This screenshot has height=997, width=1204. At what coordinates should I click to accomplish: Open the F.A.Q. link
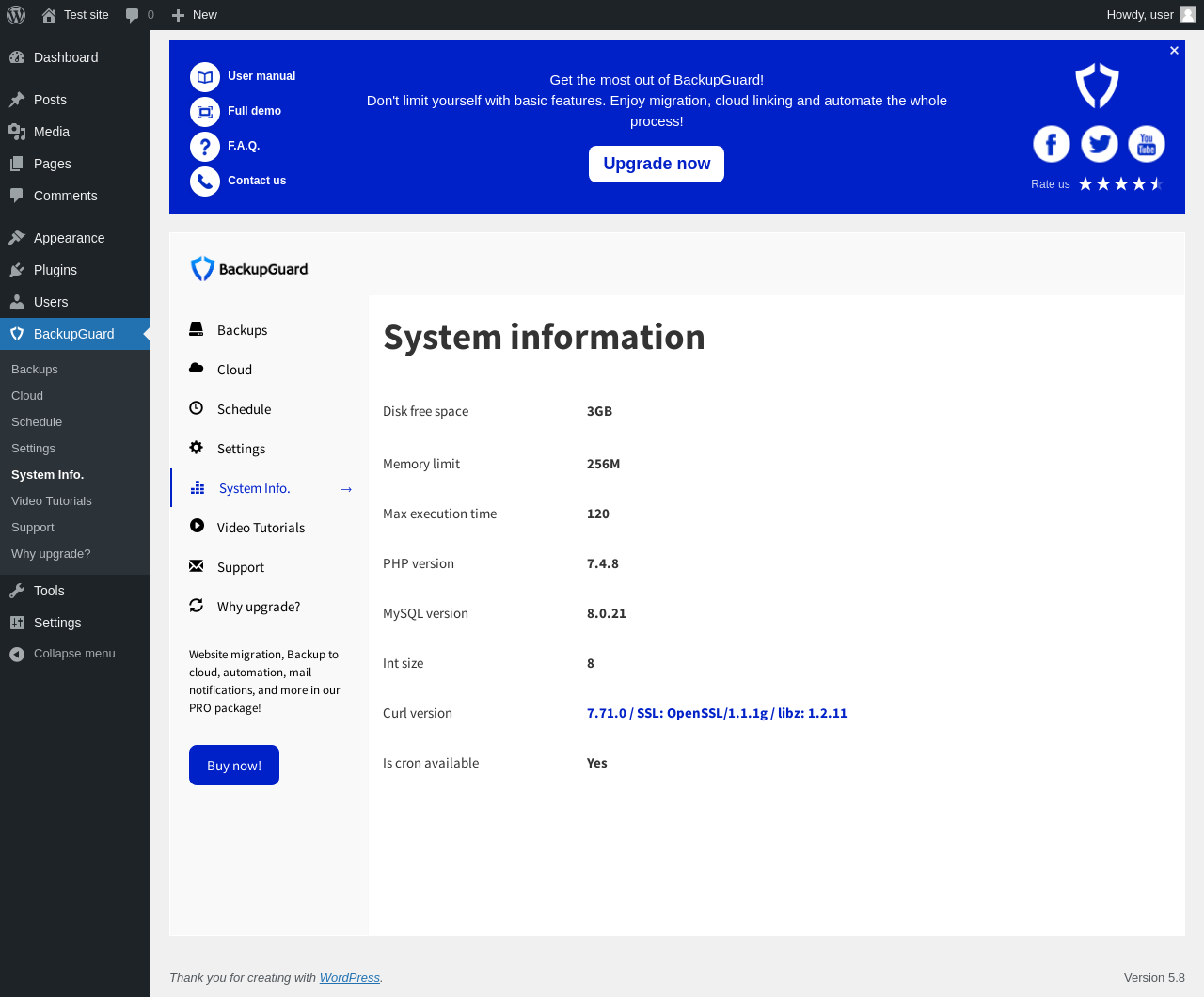click(244, 146)
